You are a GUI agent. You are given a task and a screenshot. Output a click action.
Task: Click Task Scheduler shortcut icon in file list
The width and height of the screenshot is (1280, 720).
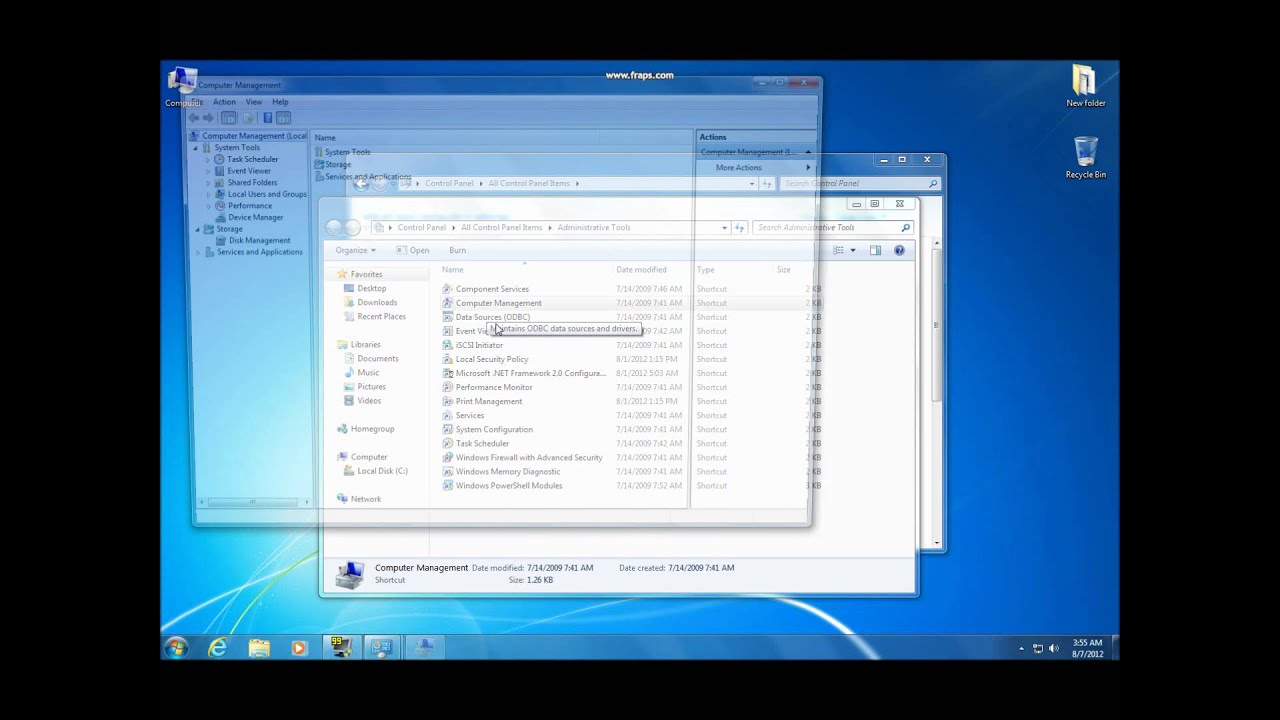pyautogui.click(x=447, y=443)
